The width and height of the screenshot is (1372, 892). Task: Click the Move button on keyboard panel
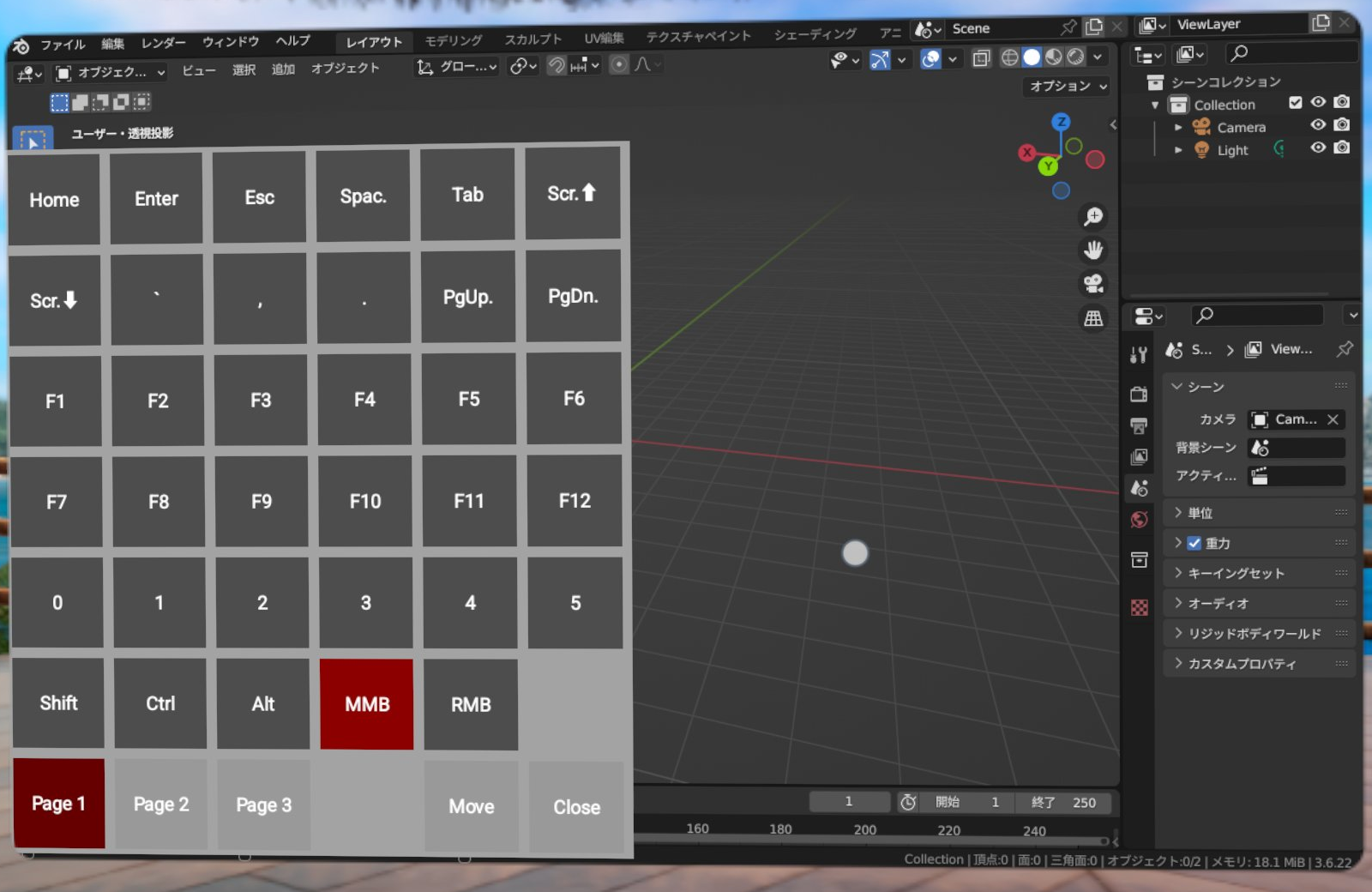(x=472, y=806)
